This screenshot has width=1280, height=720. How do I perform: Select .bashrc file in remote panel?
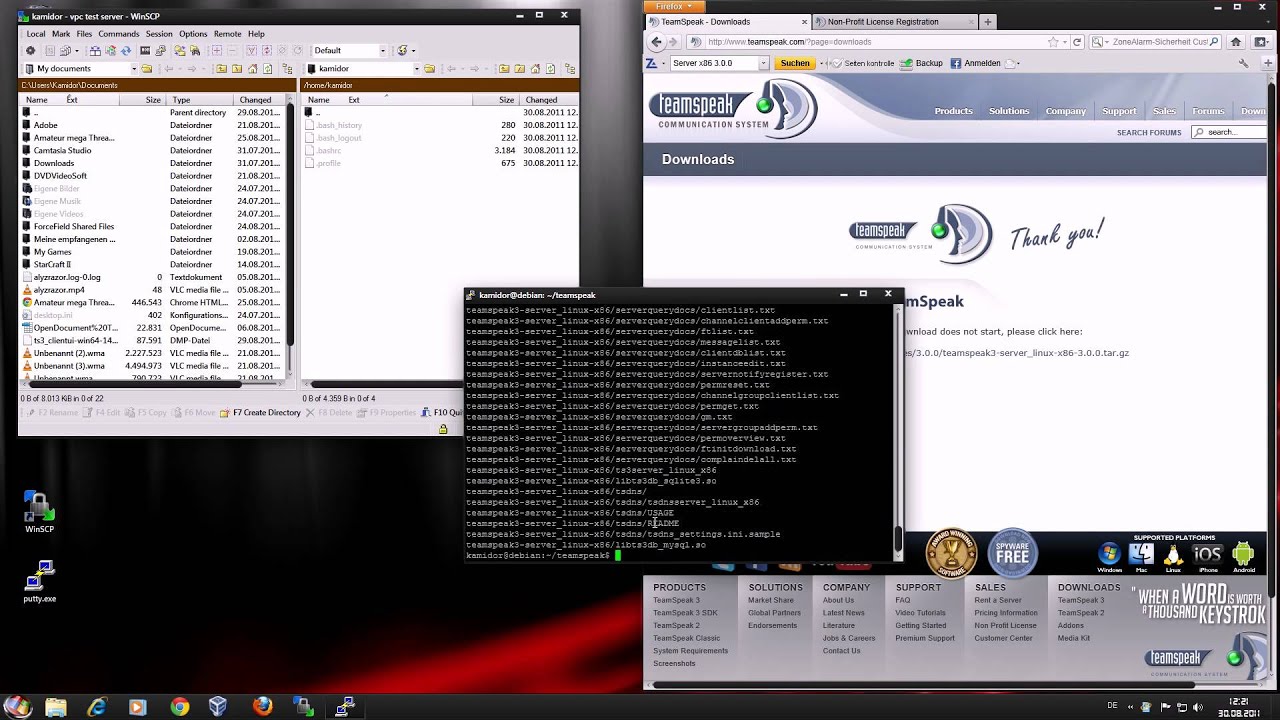329,150
